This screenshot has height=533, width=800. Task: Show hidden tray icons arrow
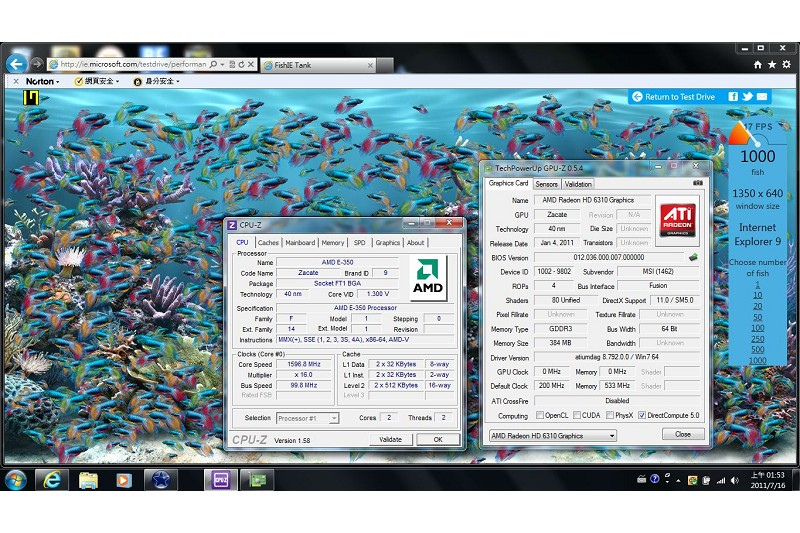pos(678,480)
